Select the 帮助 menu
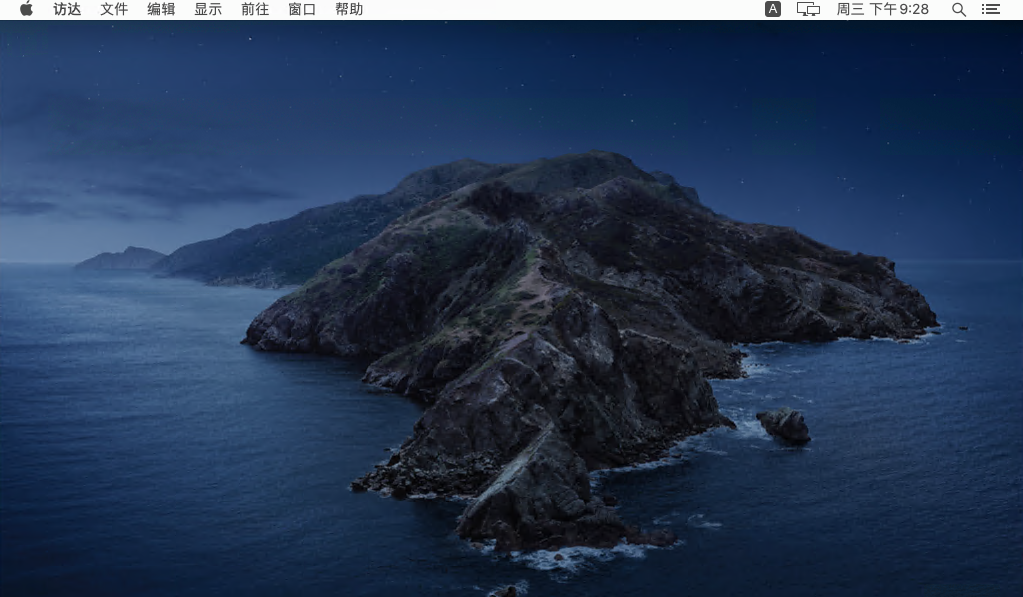The height and width of the screenshot is (597, 1023). 349,9
